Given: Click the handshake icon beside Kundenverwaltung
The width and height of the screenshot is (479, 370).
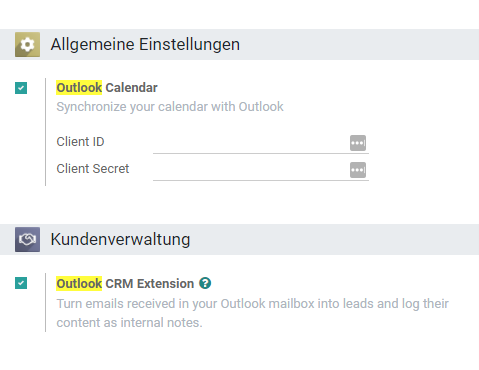Looking at the screenshot, I should point(27,239).
